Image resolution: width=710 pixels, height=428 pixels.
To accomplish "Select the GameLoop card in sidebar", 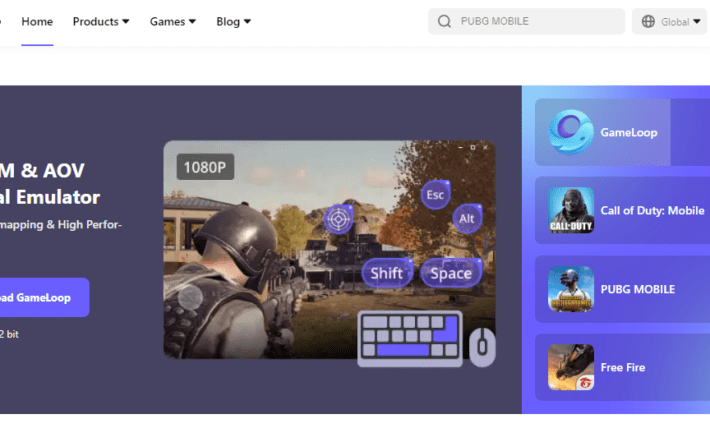I will [622, 132].
